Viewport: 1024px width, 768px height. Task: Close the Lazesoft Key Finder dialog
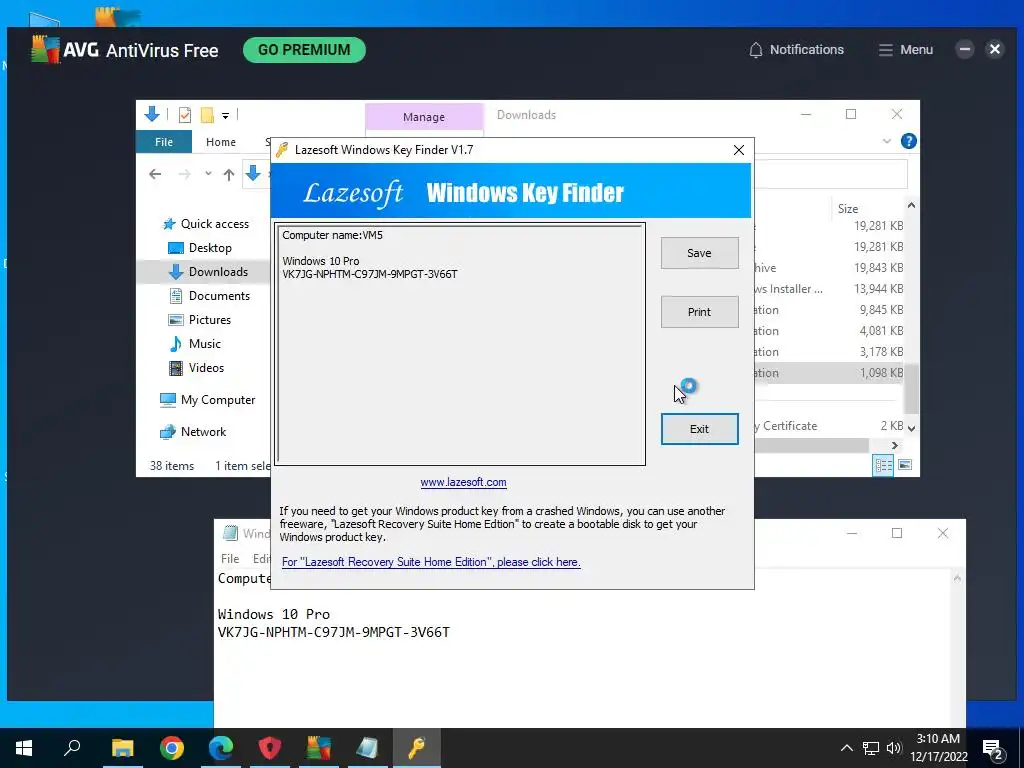739,150
